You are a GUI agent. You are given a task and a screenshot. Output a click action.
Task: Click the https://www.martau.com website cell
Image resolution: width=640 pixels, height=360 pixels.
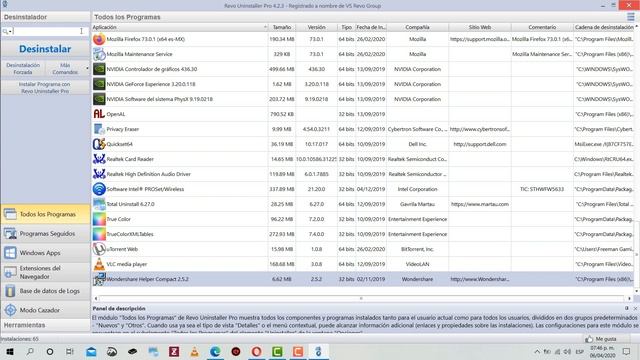(480, 204)
